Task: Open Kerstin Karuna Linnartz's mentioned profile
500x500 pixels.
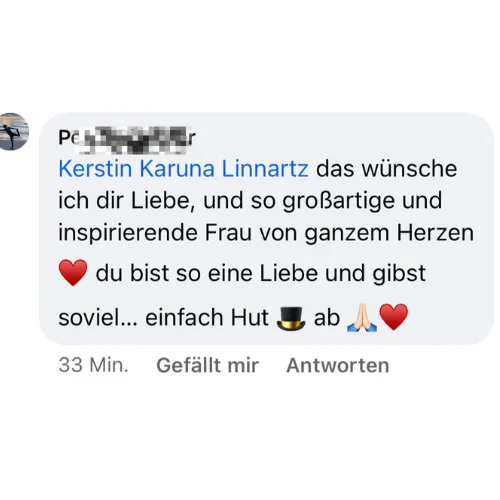Action: click(183, 169)
